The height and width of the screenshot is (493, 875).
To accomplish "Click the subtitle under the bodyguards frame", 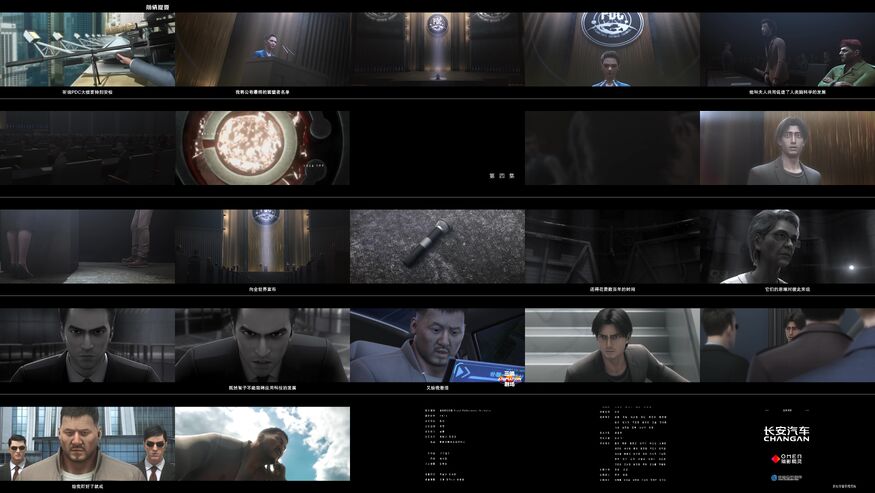I will [x=88, y=486].
